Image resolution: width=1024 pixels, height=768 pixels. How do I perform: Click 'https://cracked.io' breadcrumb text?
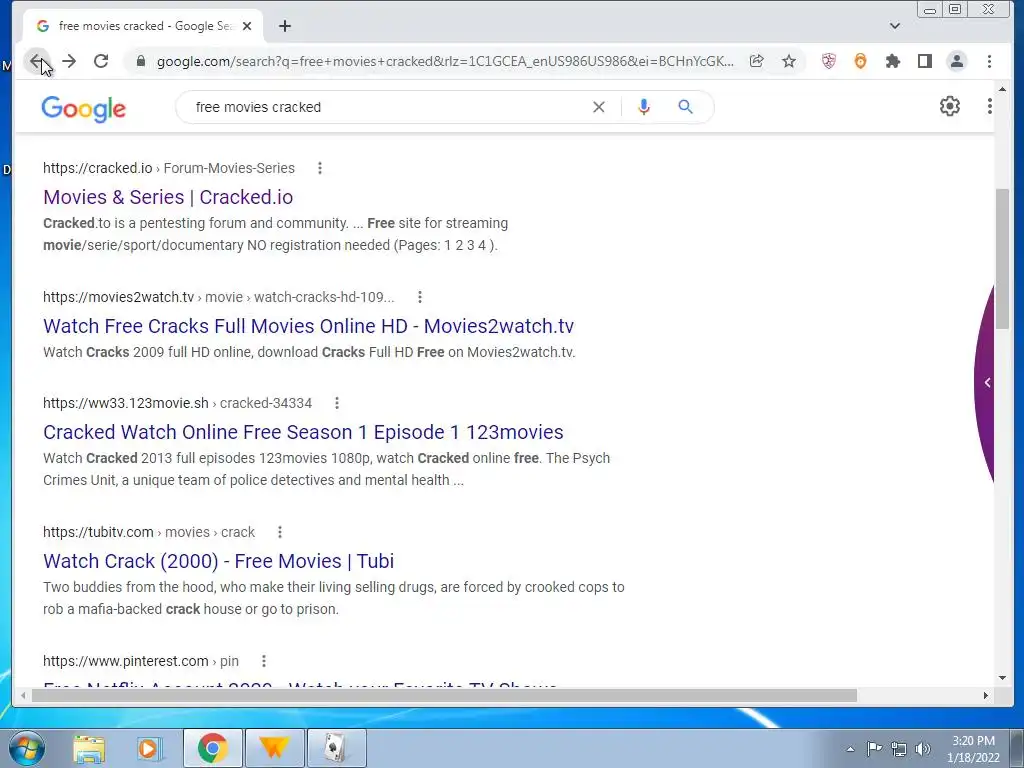coord(97,168)
